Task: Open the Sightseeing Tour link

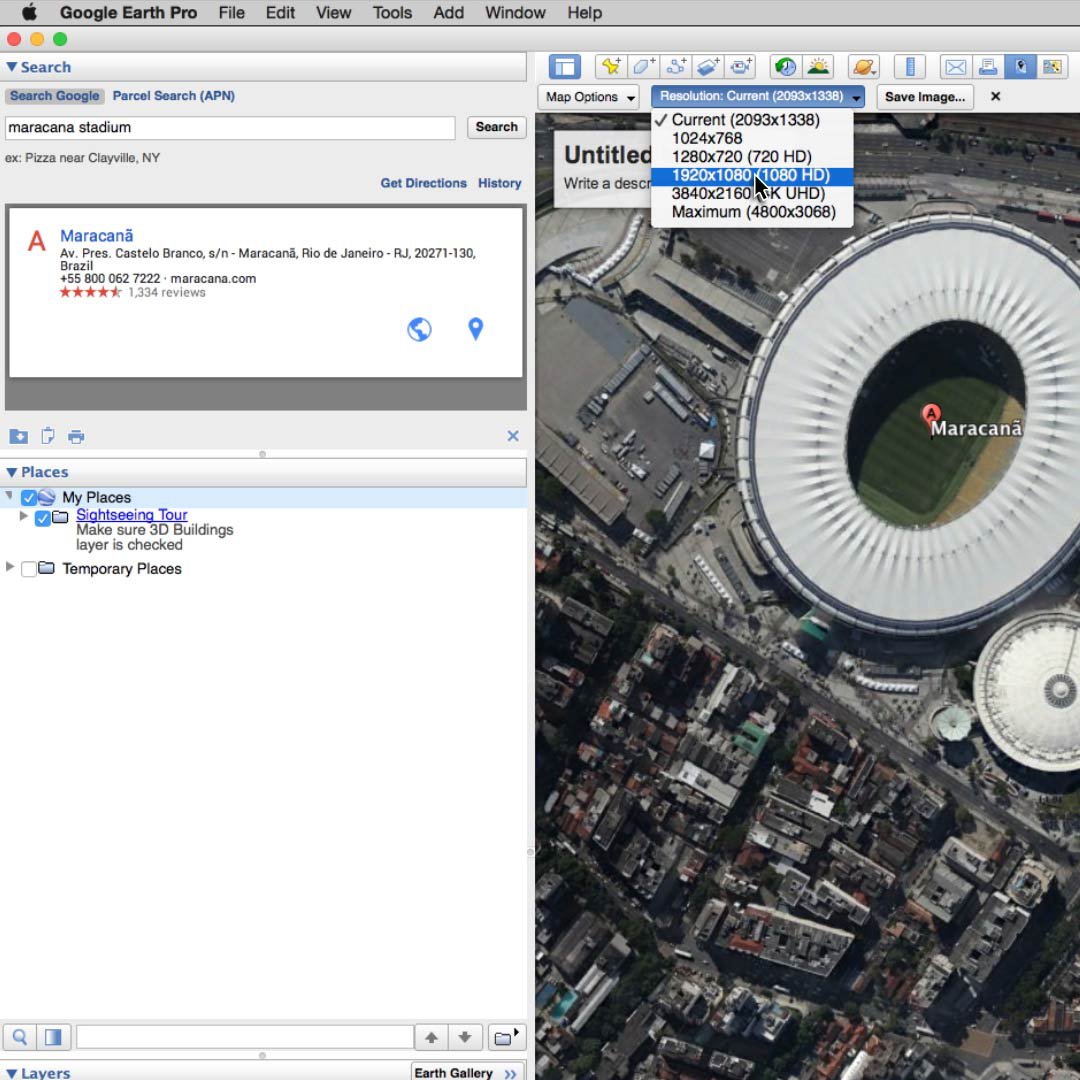Action: 132,515
